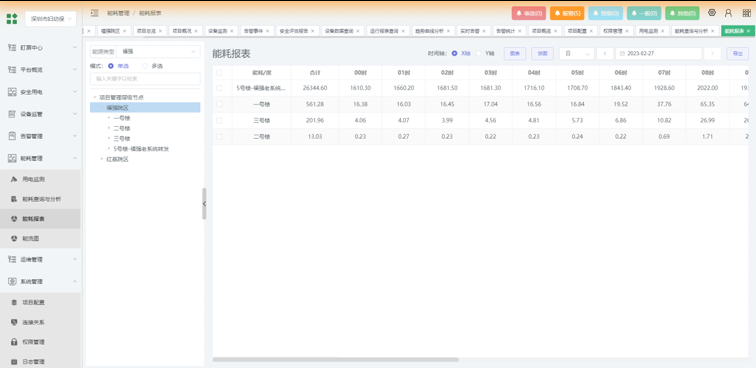The image size is (756, 368).
Task: Go to previous date with left arrow
Action: pos(605,54)
